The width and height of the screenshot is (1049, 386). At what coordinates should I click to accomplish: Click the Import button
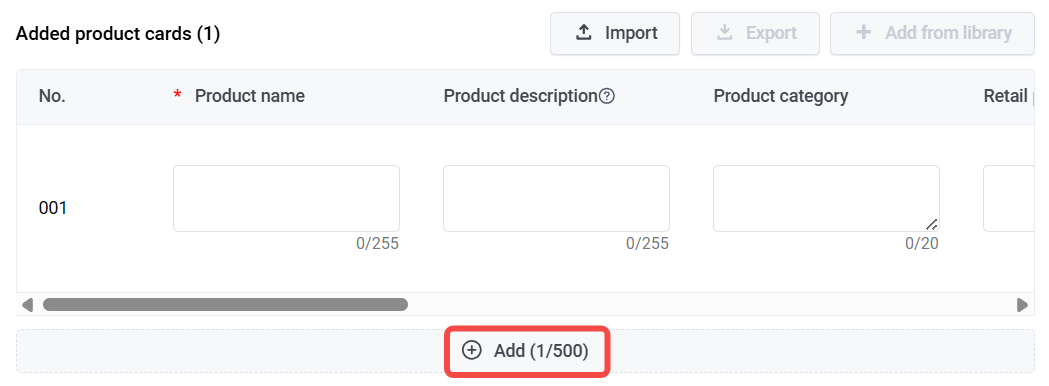pyautogui.click(x=615, y=33)
